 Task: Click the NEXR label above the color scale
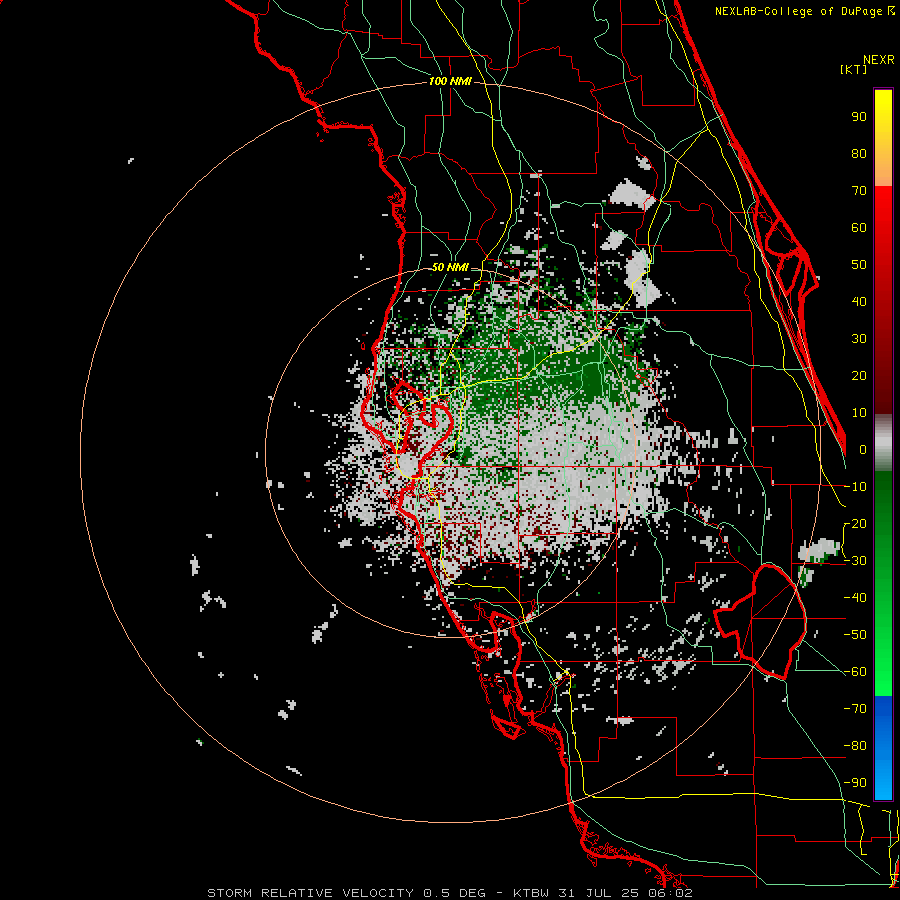pyautogui.click(x=879, y=60)
